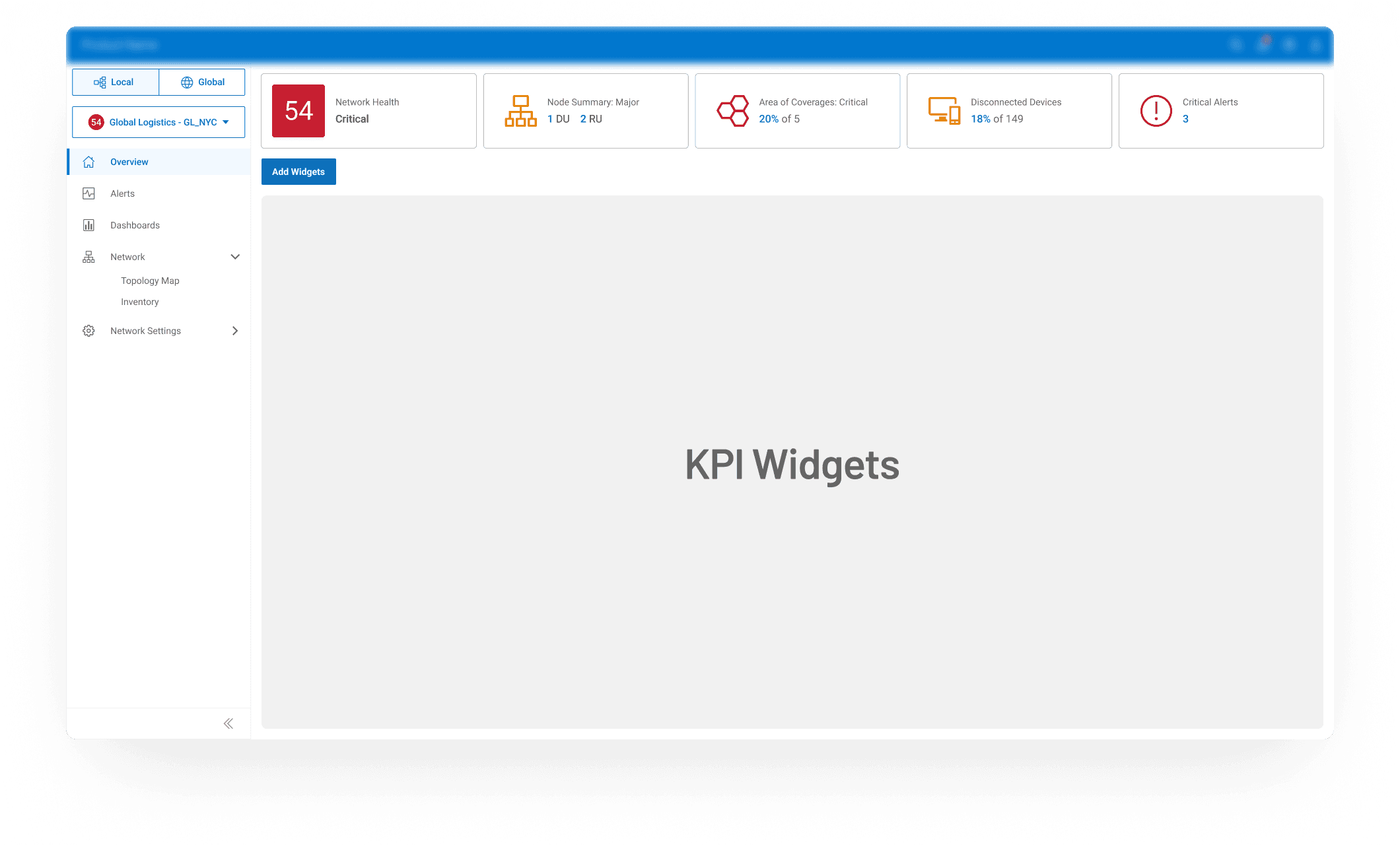Click the Disconnected Devices monitor icon

[944, 111]
